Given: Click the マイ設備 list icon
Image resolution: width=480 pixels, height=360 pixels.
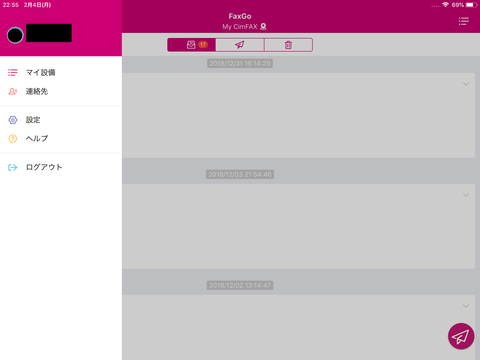Looking at the screenshot, I should click(x=13, y=72).
